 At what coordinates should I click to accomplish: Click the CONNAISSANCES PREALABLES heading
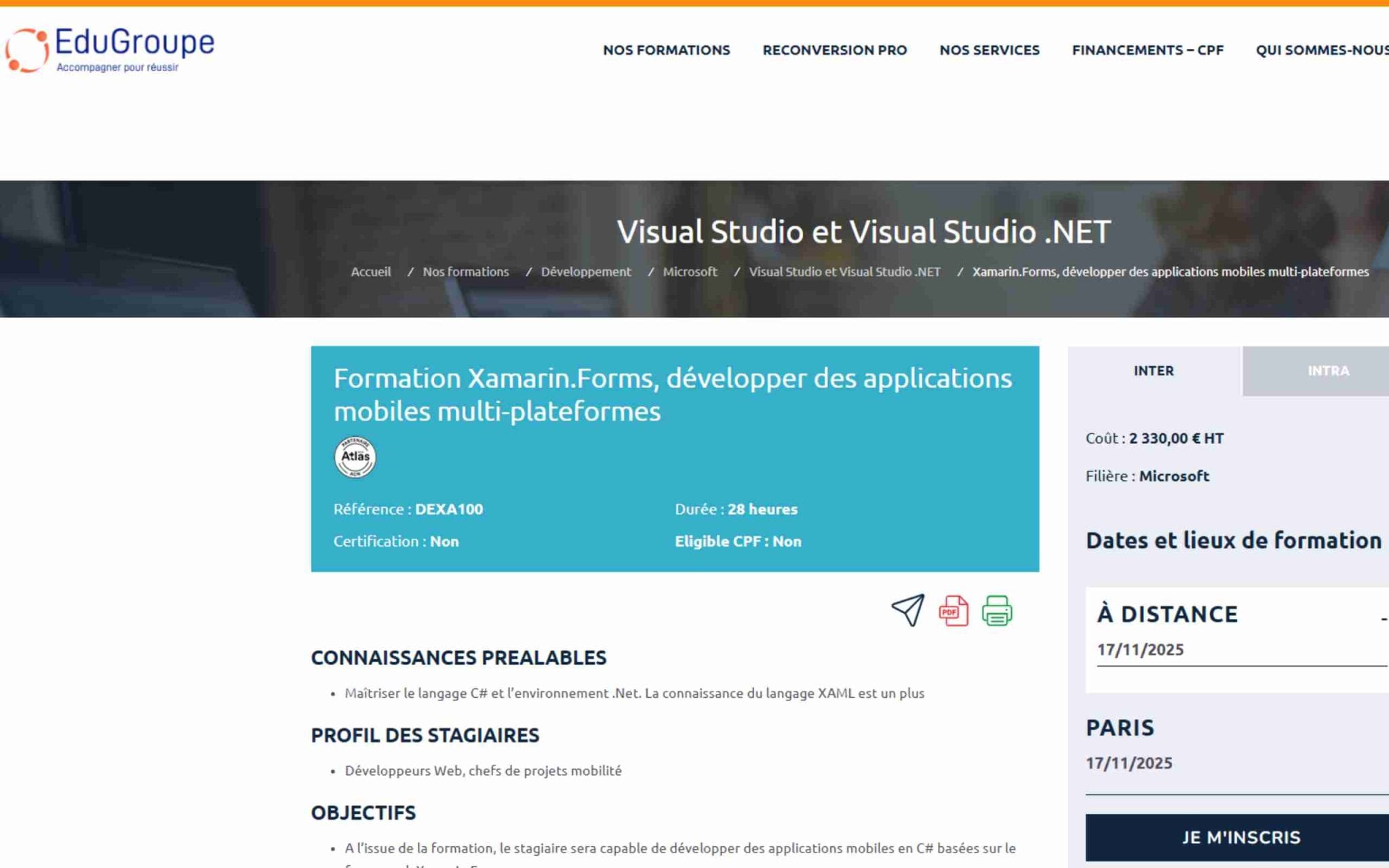(x=458, y=658)
